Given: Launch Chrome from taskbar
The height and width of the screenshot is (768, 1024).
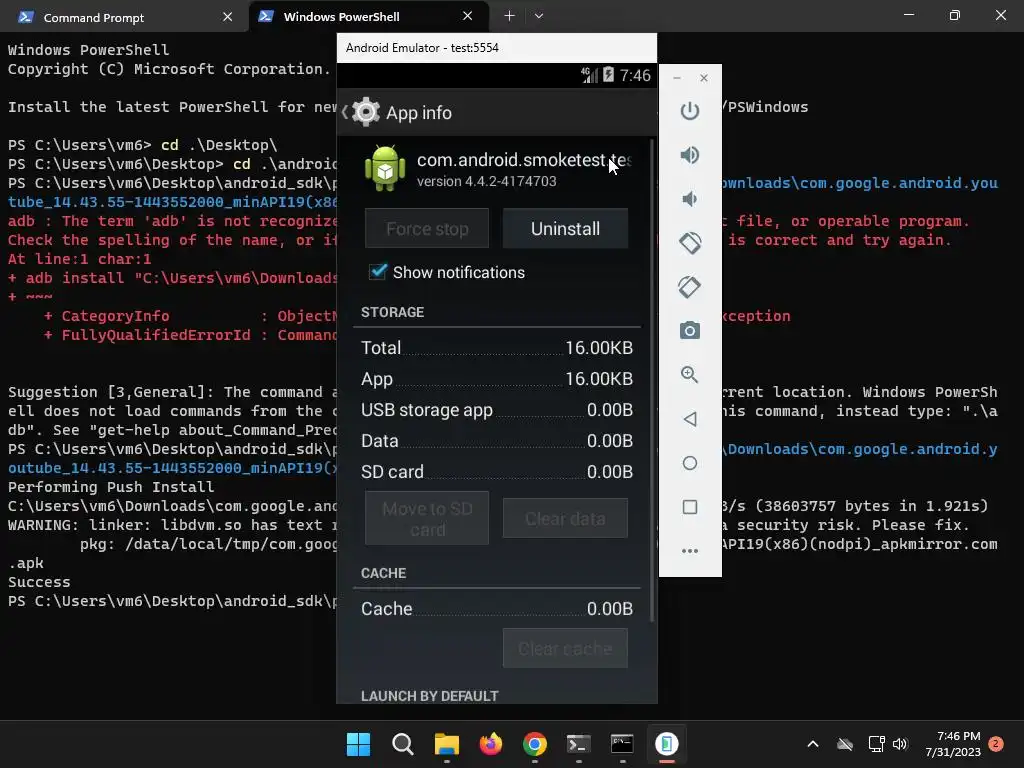Looking at the screenshot, I should click(534, 744).
